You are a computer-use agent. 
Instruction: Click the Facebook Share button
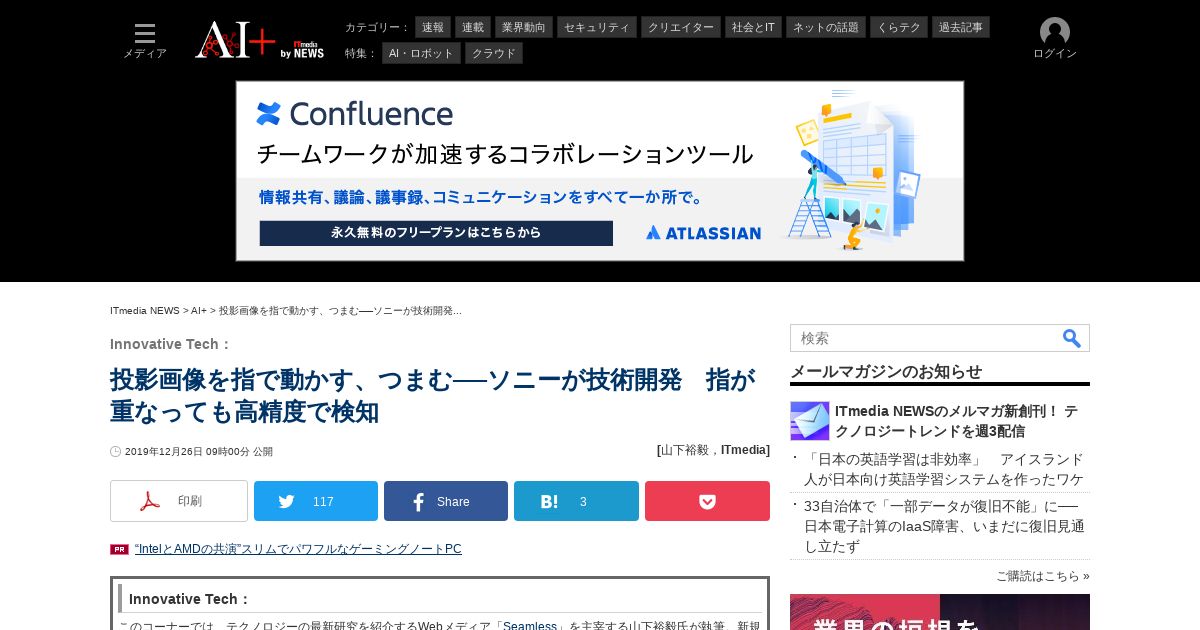point(446,501)
